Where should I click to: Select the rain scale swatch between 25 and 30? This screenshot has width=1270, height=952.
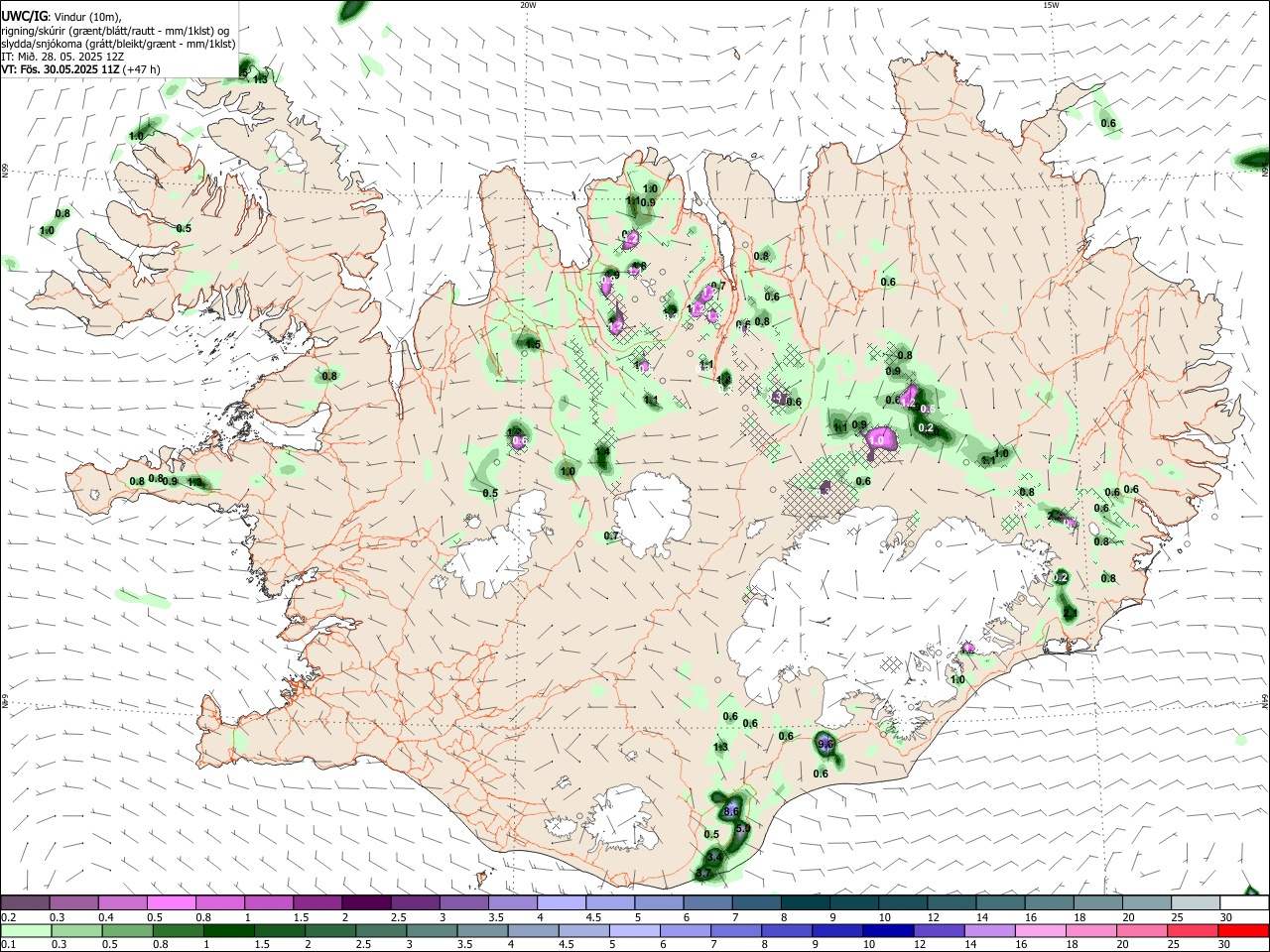coord(1192,931)
